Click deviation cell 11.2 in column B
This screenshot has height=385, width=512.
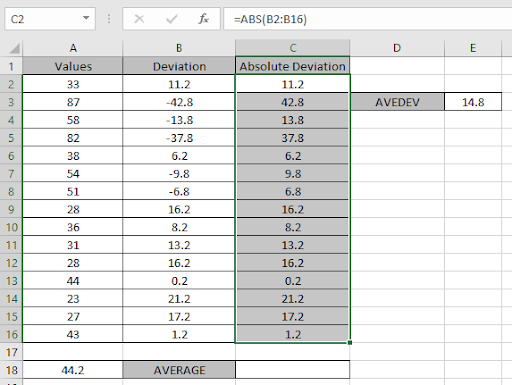[x=179, y=84]
